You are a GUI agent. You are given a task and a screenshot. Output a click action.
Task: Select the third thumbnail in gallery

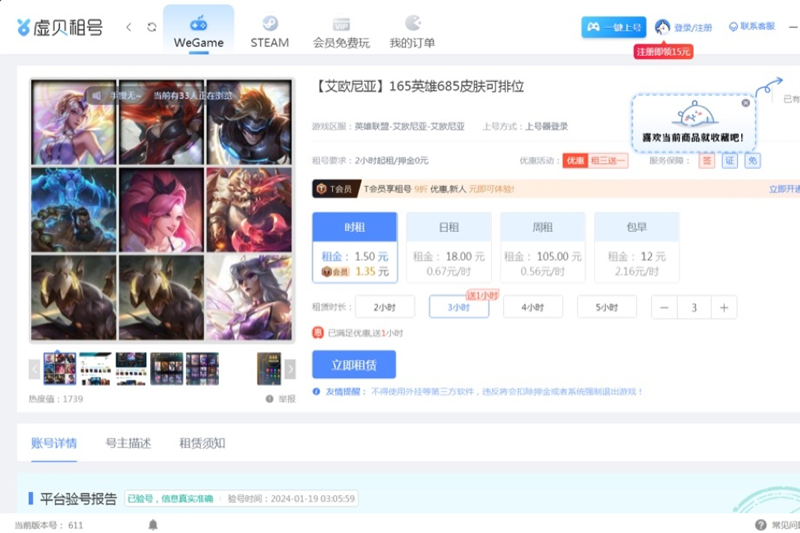click(131, 368)
